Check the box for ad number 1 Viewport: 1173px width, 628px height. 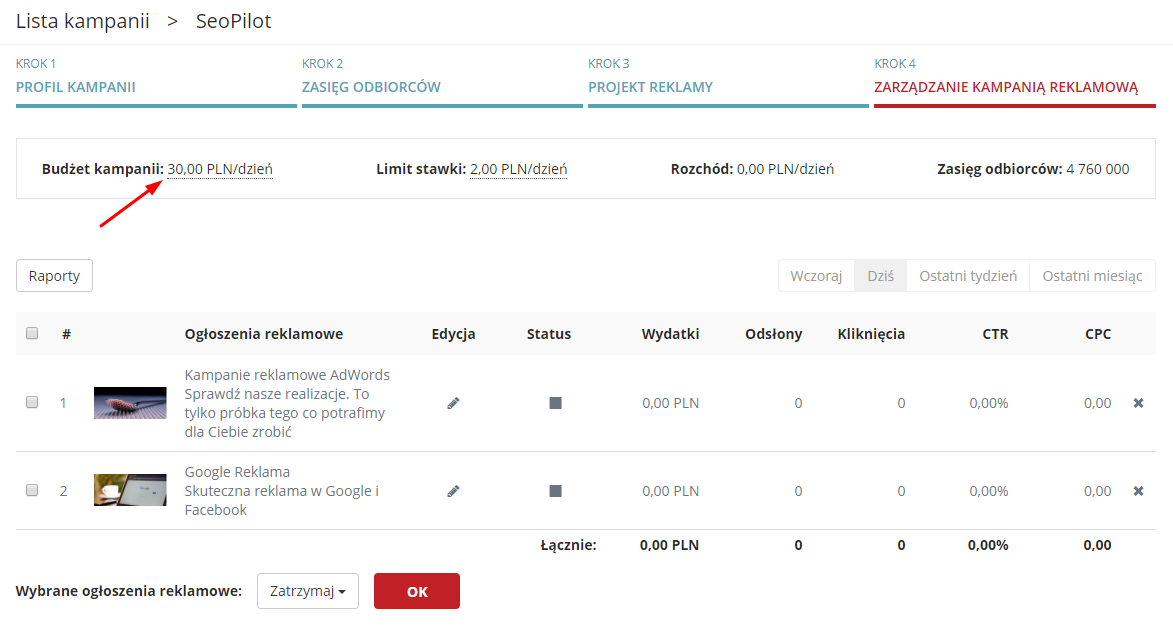click(32, 403)
